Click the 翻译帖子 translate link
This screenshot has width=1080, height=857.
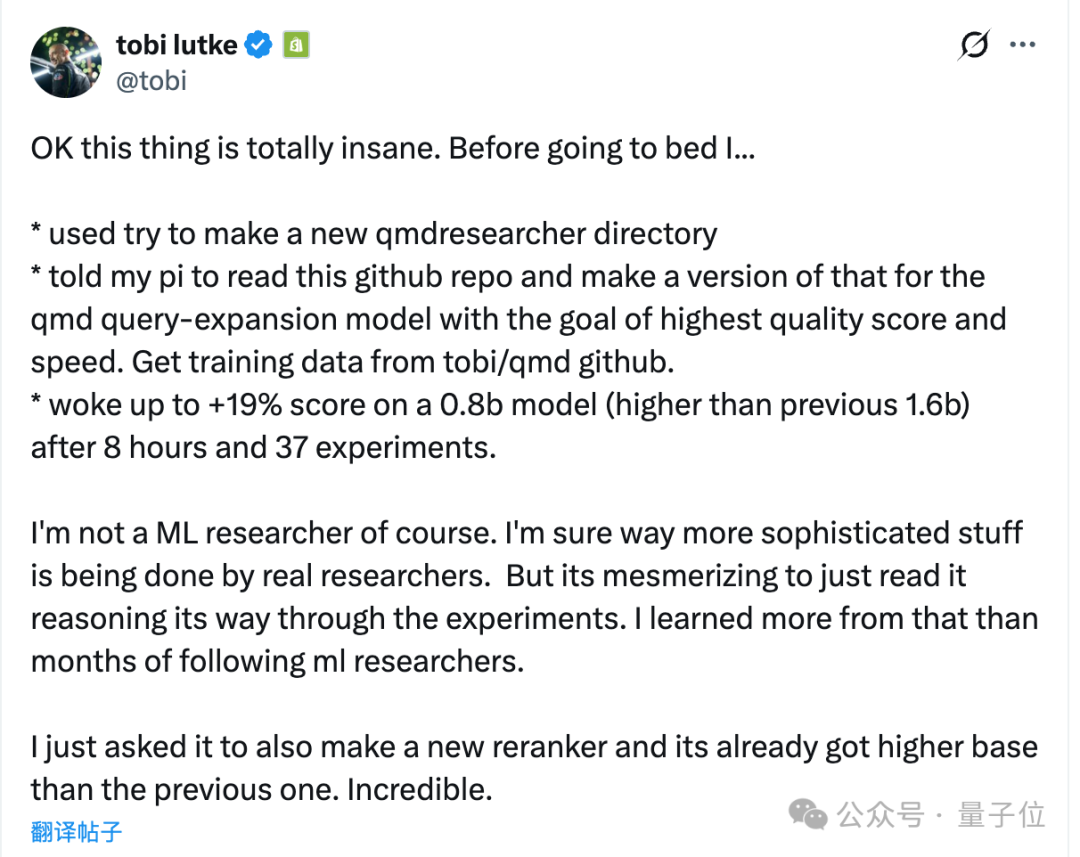pos(76,831)
